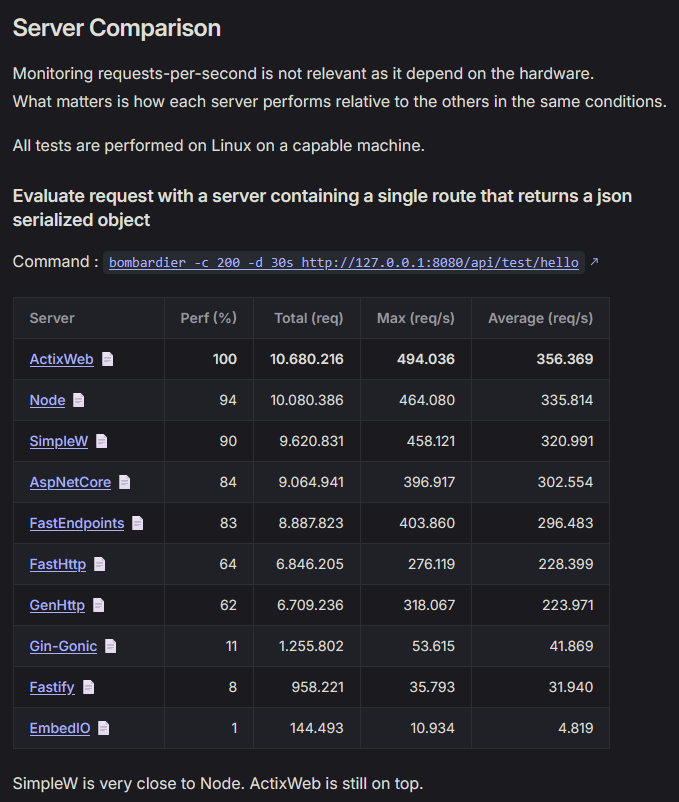679x802 pixels.
Task: Click the GenHttp max value 318.067
Action: pos(429,605)
